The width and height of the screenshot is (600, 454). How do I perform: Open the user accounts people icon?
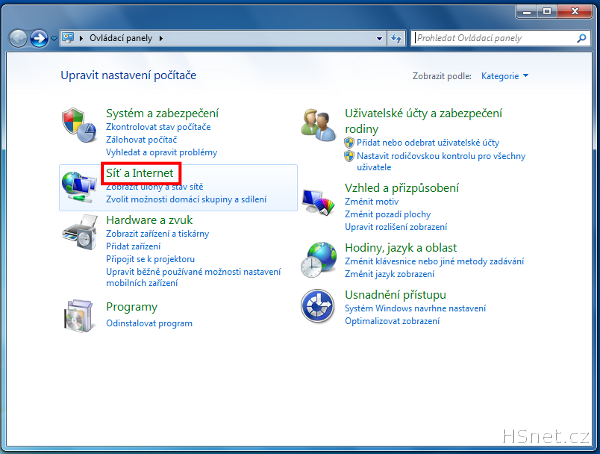coord(318,126)
